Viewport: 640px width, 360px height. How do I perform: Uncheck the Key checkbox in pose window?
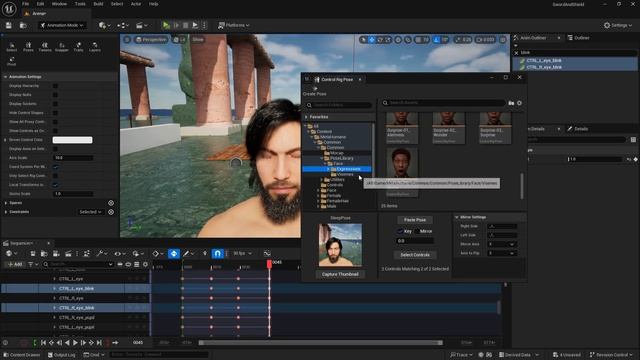400,231
